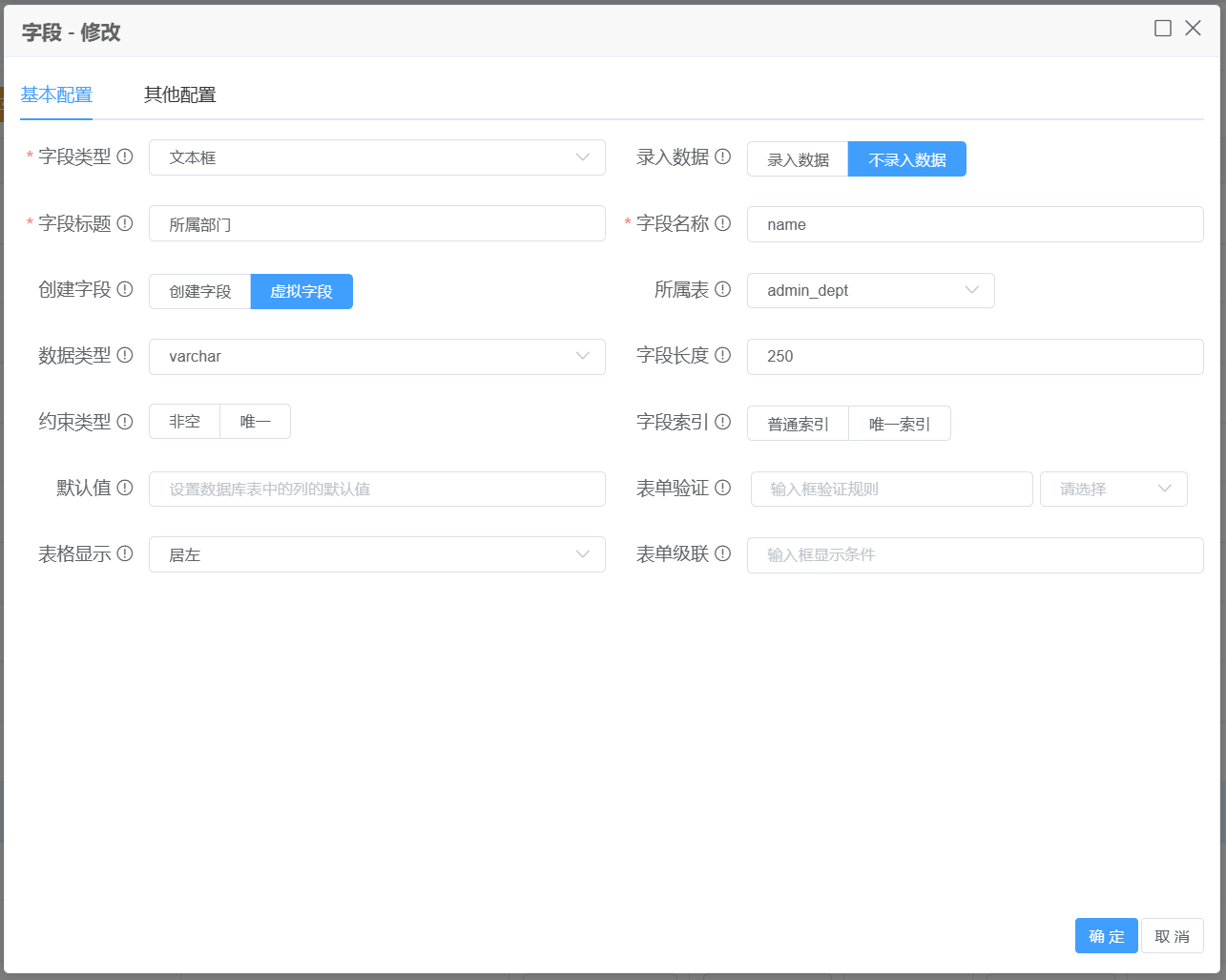Image resolution: width=1226 pixels, height=980 pixels.
Task: Switch to 创建字段 option
Action: click(200, 291)
